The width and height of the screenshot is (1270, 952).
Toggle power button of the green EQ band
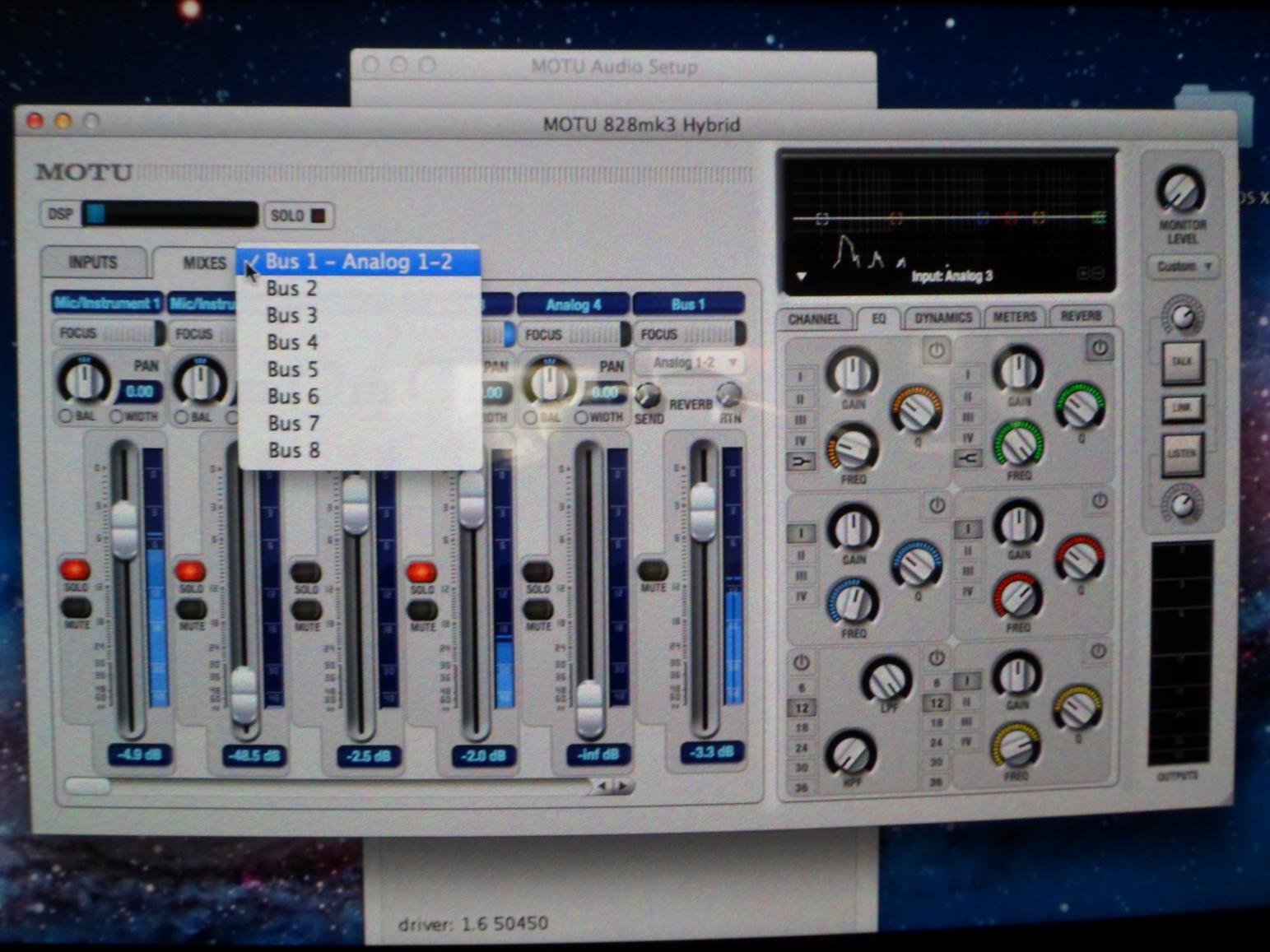(x=1100, y=348)
